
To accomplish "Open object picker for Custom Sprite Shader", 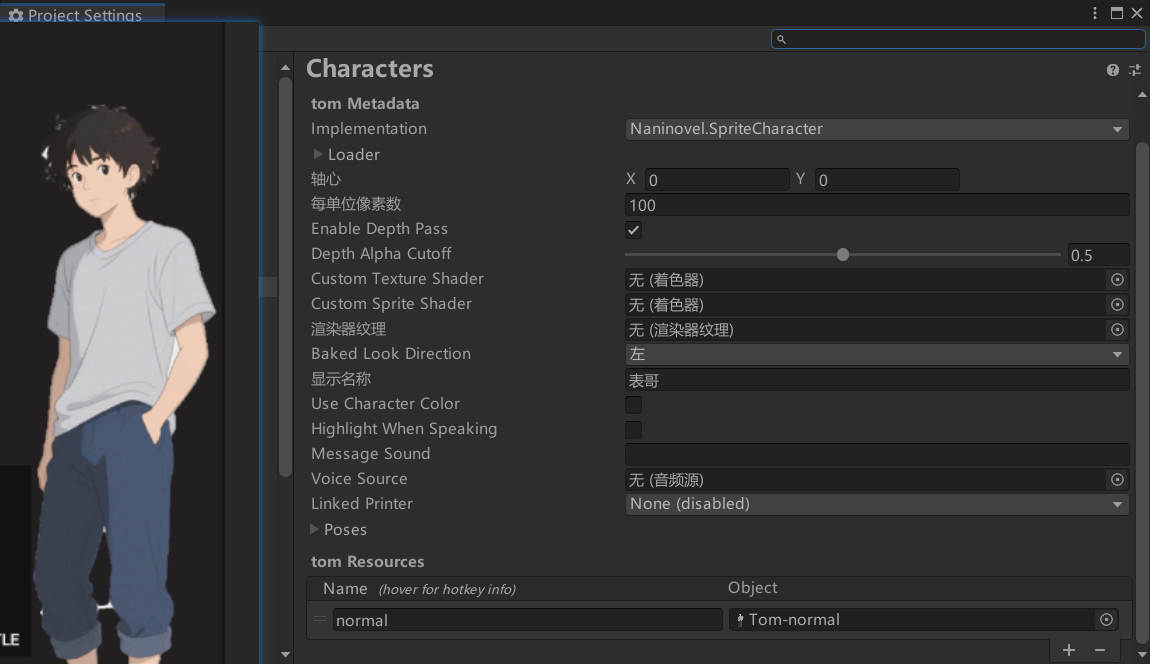I will [1117, 304].
